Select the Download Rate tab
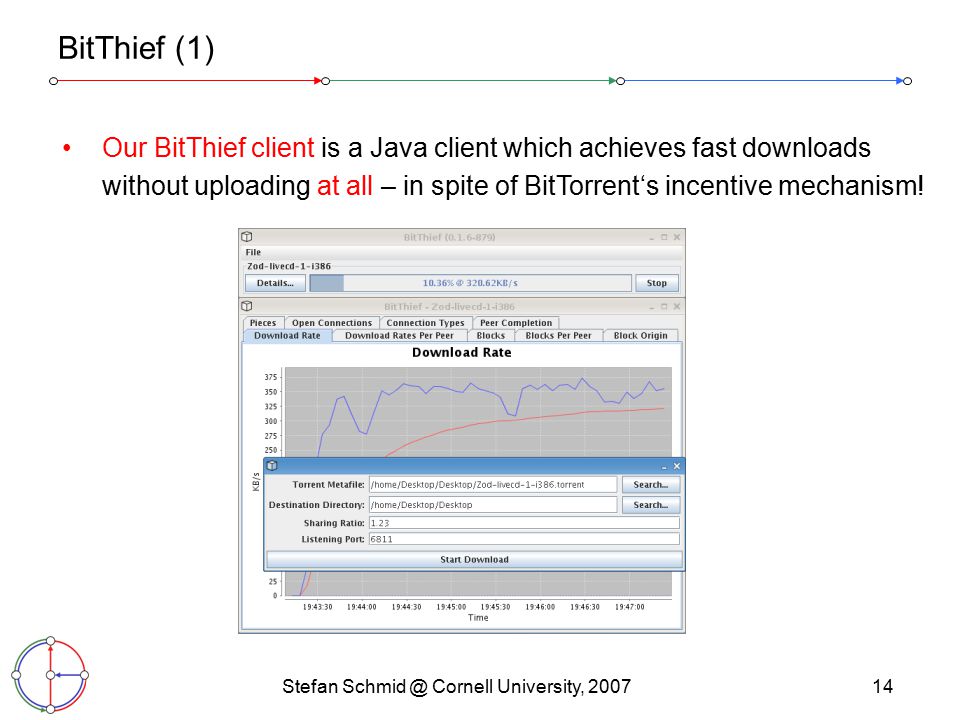960x720 pixels. click(x=287, y=336)
